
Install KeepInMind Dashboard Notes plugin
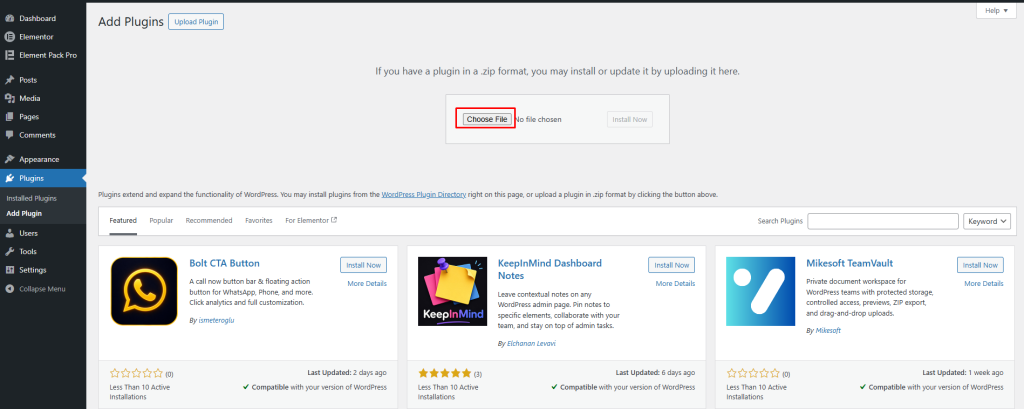point(671,265)
